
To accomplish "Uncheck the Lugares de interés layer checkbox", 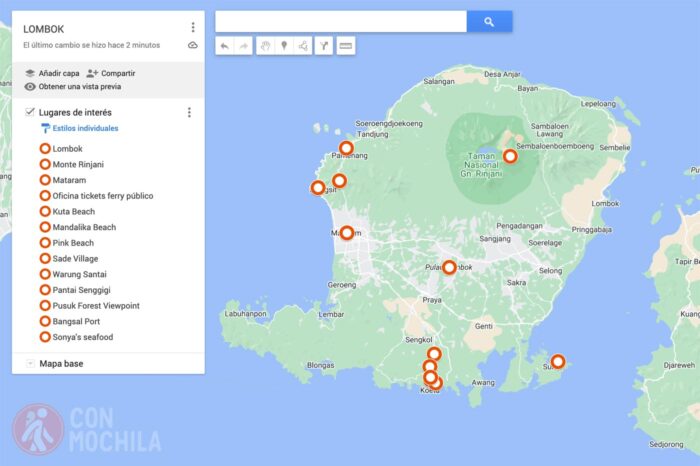I will coord(29,112).
